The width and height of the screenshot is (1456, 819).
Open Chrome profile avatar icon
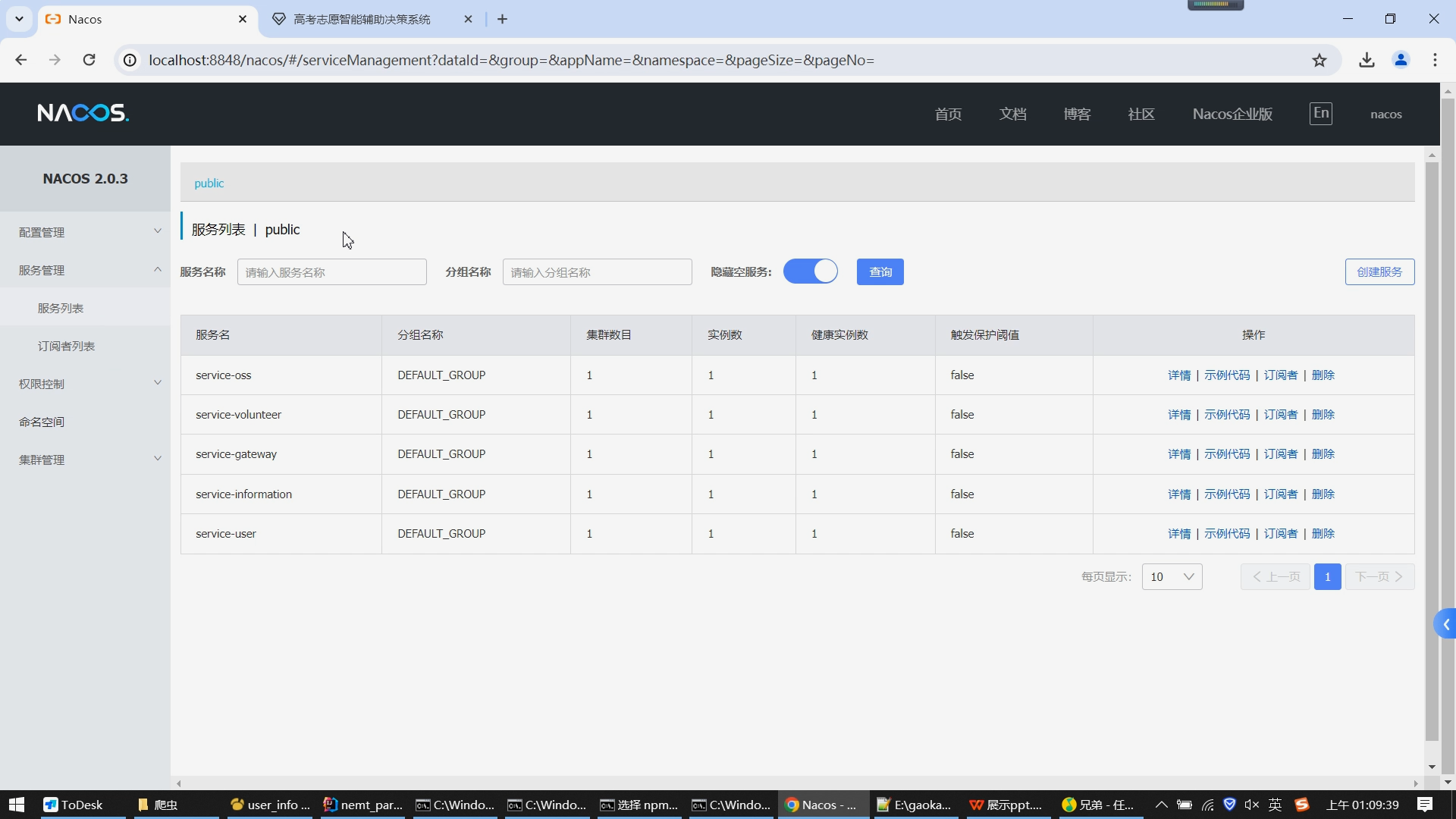(x=1401, y=60)
